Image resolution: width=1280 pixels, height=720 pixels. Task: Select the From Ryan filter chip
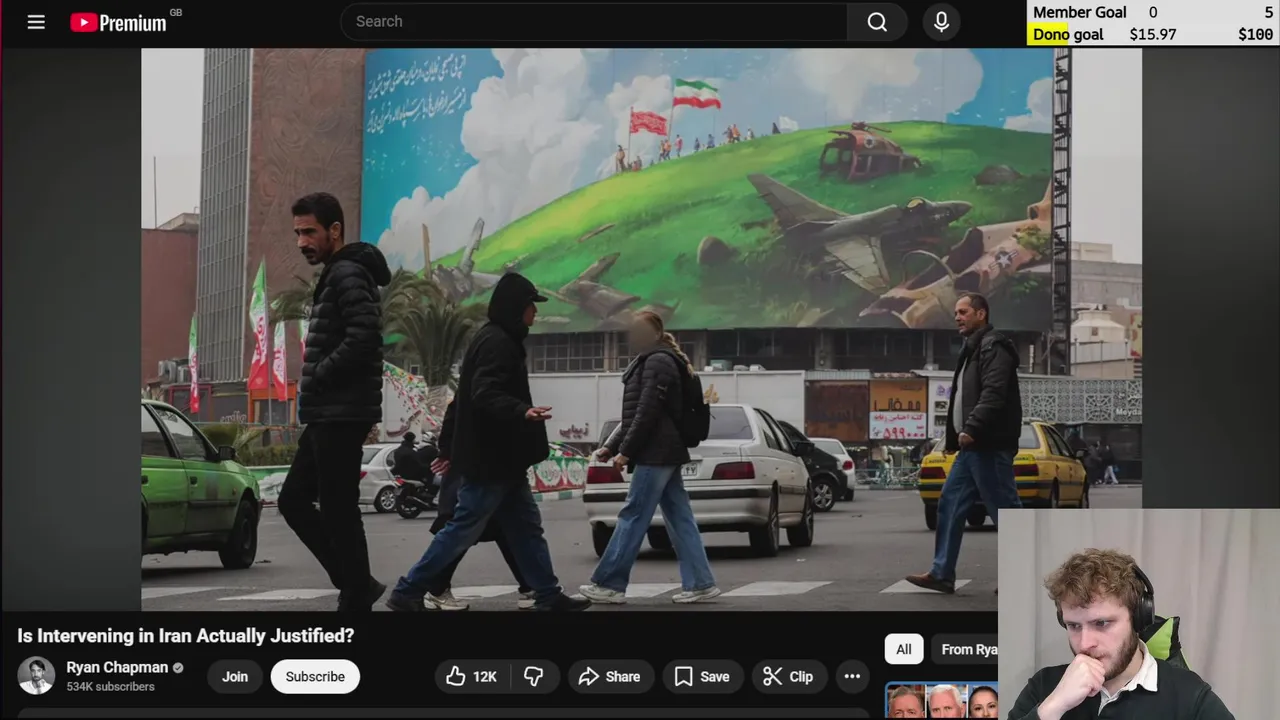click(965, 649)
